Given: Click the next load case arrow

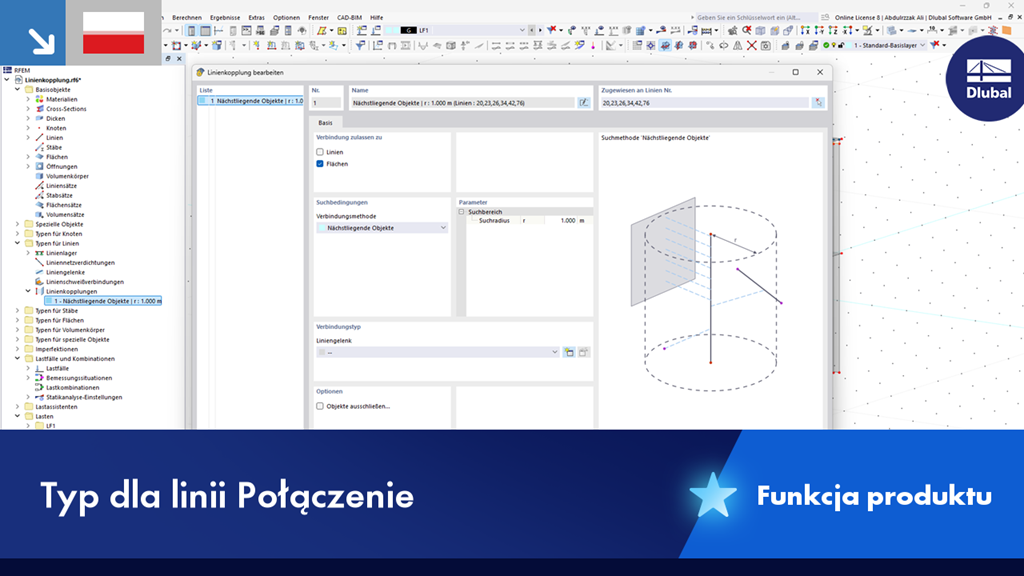Looking at the screenshot, I should 539,31.
